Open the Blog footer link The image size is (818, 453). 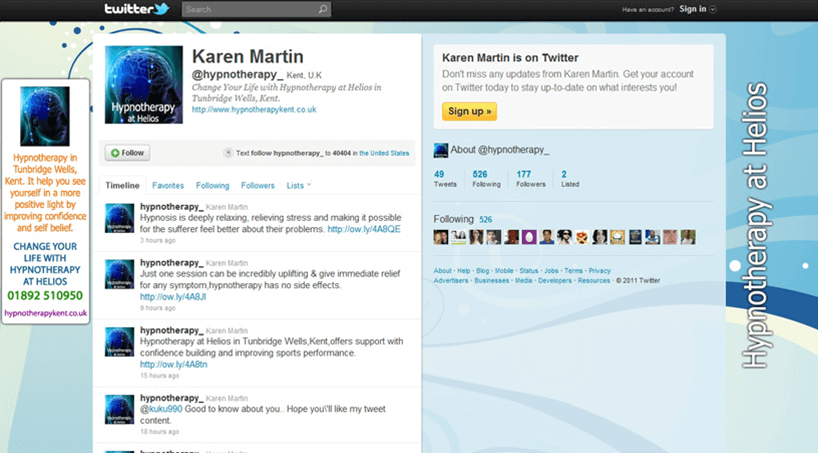tap(483, 271)
